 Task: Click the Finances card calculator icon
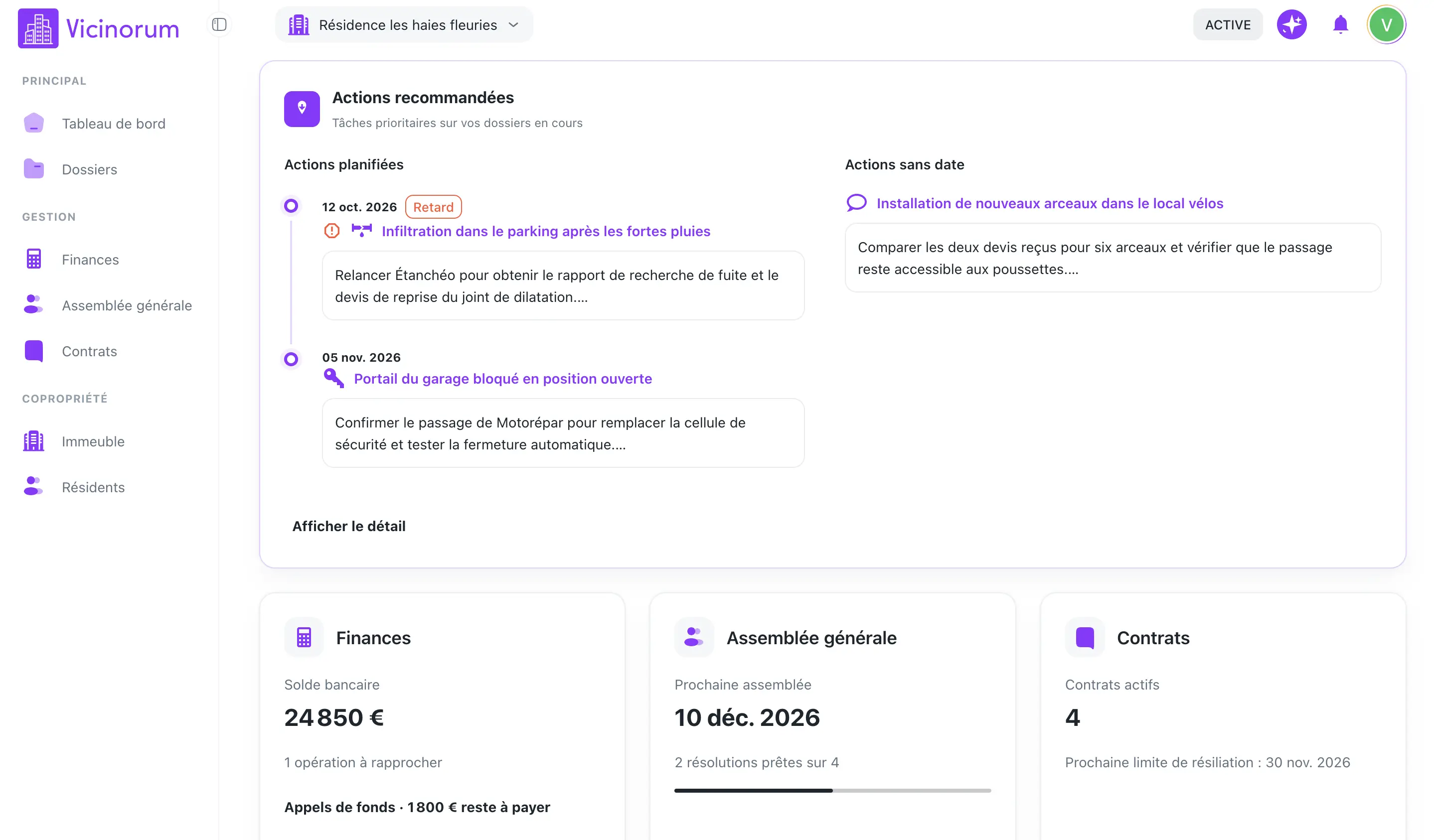(x=304, y=638)
